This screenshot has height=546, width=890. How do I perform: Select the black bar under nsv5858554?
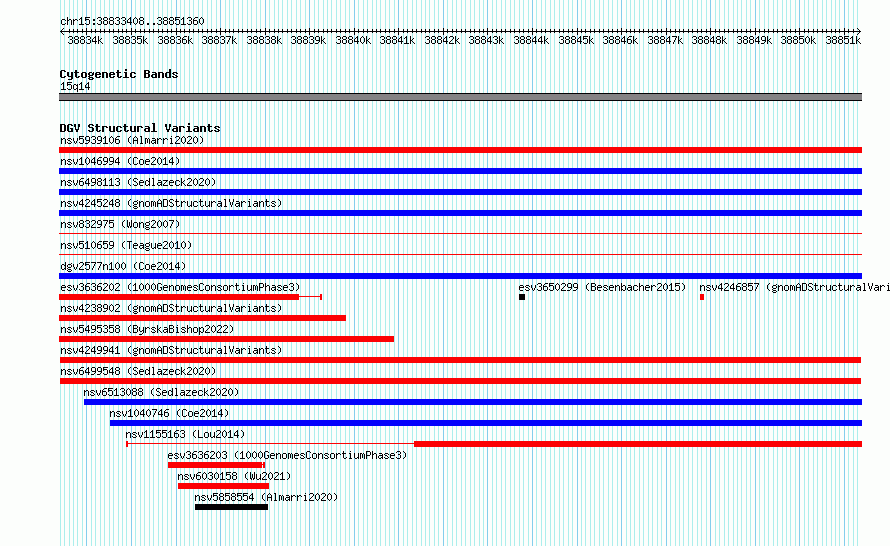(x=231, y=507)
